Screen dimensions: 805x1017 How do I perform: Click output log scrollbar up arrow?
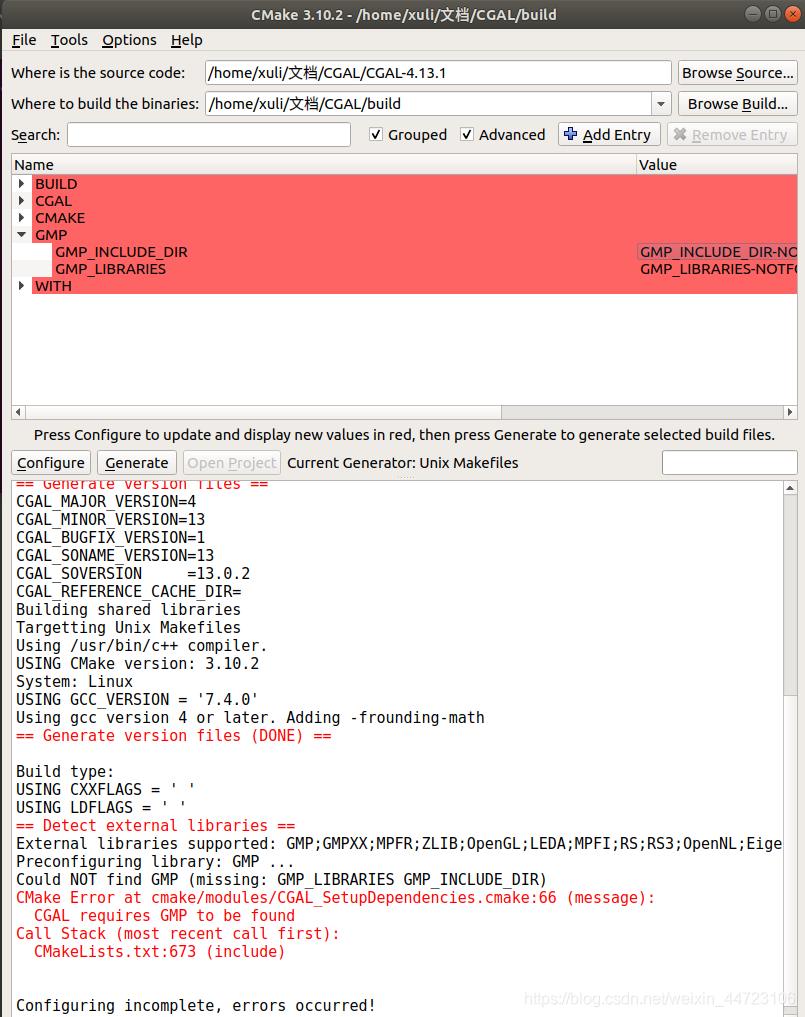pos(790,488)
